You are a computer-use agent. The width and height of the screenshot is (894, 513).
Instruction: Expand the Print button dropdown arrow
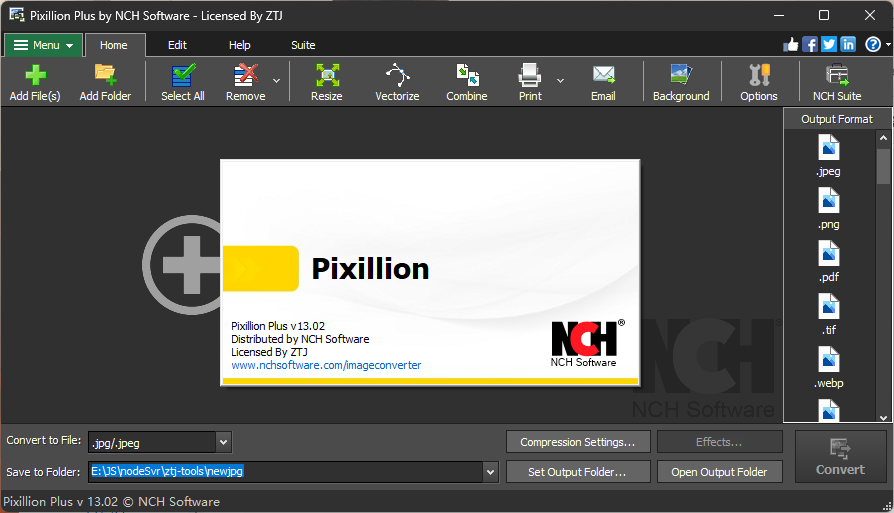click(x=560, y=81)
